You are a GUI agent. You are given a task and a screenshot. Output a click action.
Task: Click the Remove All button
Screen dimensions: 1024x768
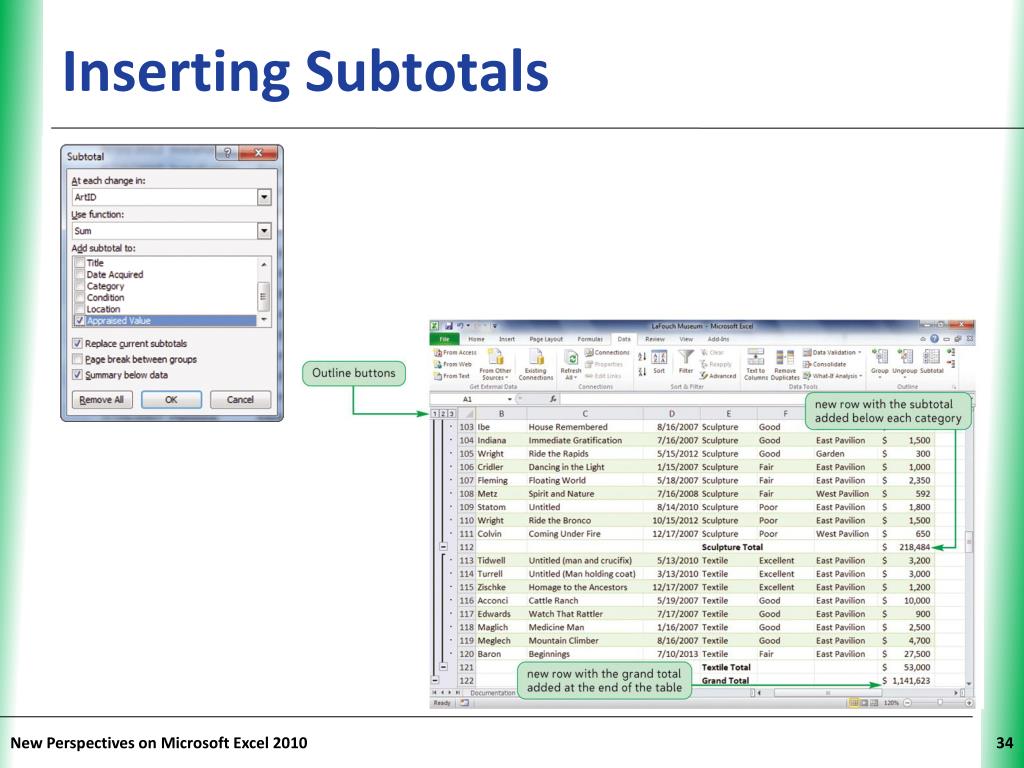(x=102, y=400)
